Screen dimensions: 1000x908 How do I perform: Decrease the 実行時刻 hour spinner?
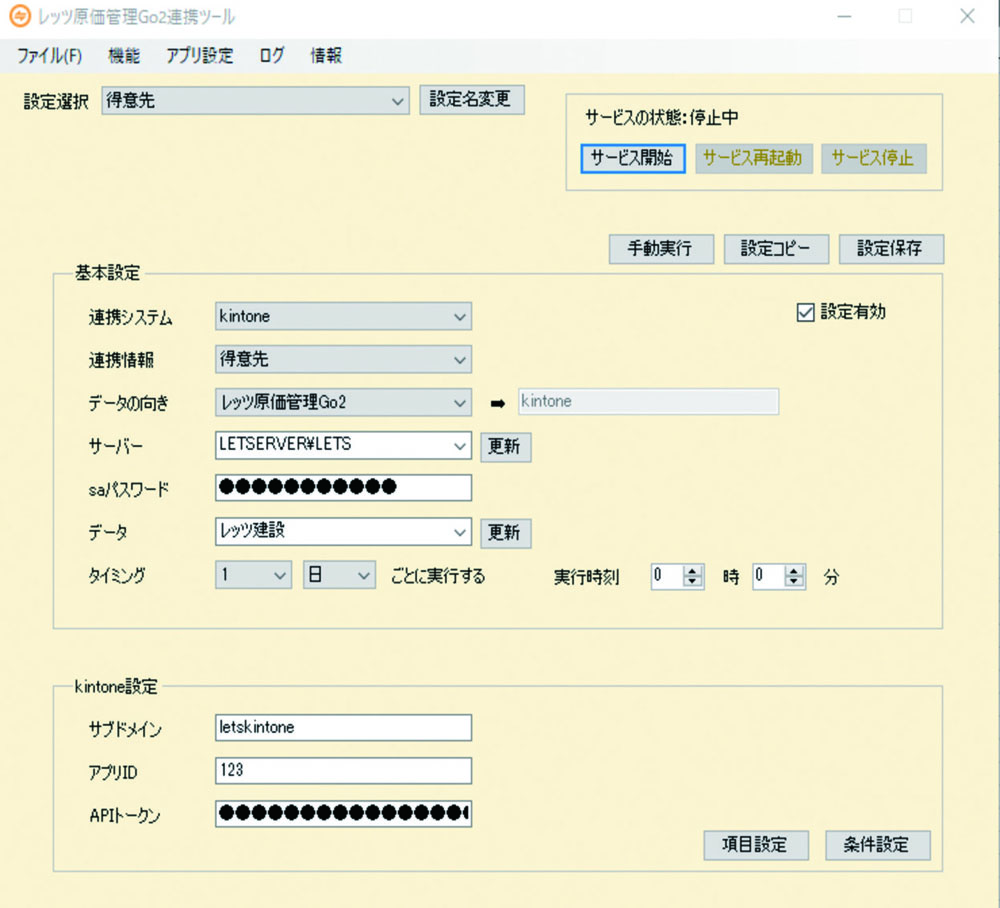pos(693,582)
